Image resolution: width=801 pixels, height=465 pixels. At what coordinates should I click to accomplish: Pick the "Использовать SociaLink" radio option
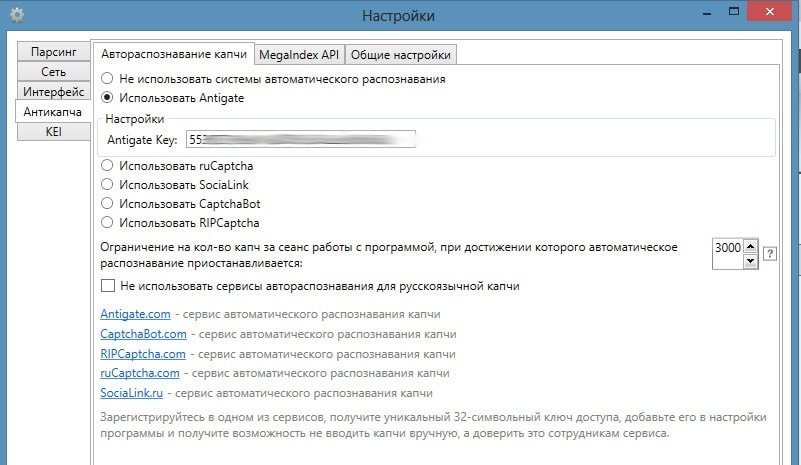[108, 185]
